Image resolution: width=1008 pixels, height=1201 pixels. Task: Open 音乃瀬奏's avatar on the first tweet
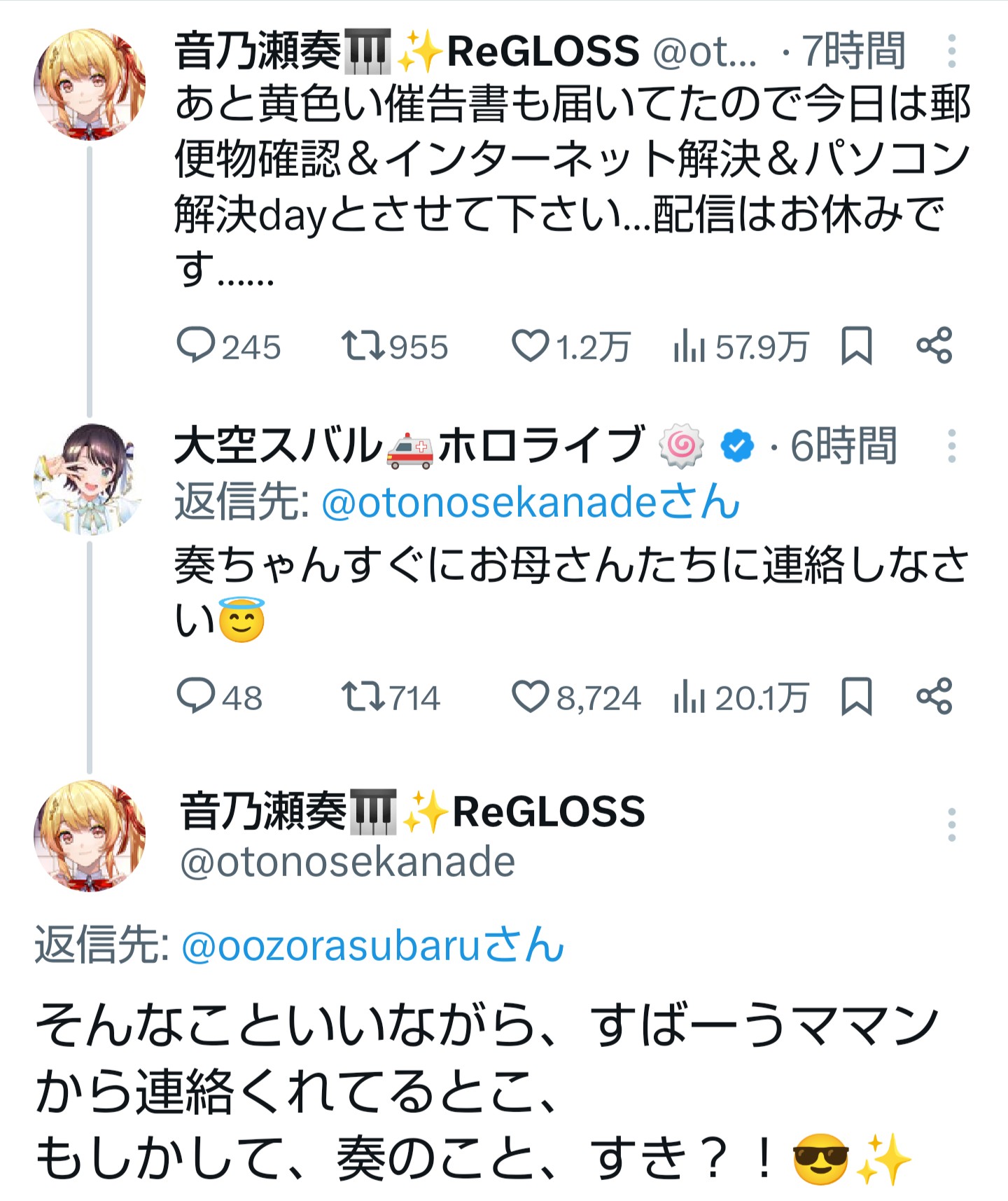90,84
